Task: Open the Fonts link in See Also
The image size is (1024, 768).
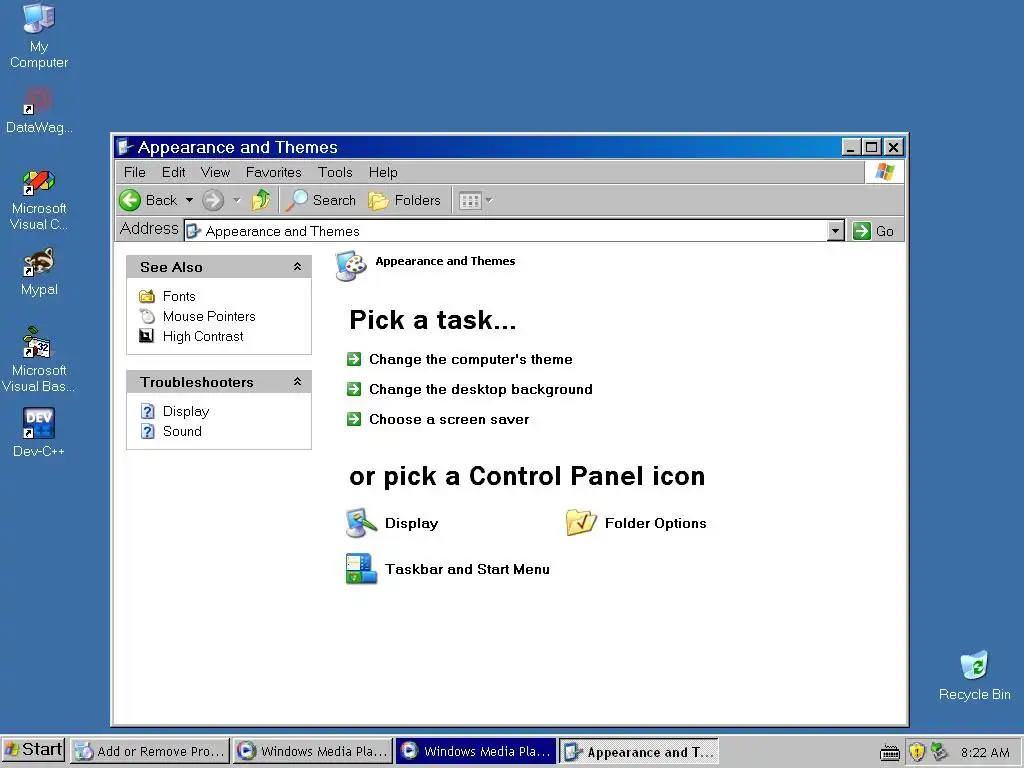Action: (179, 296)
